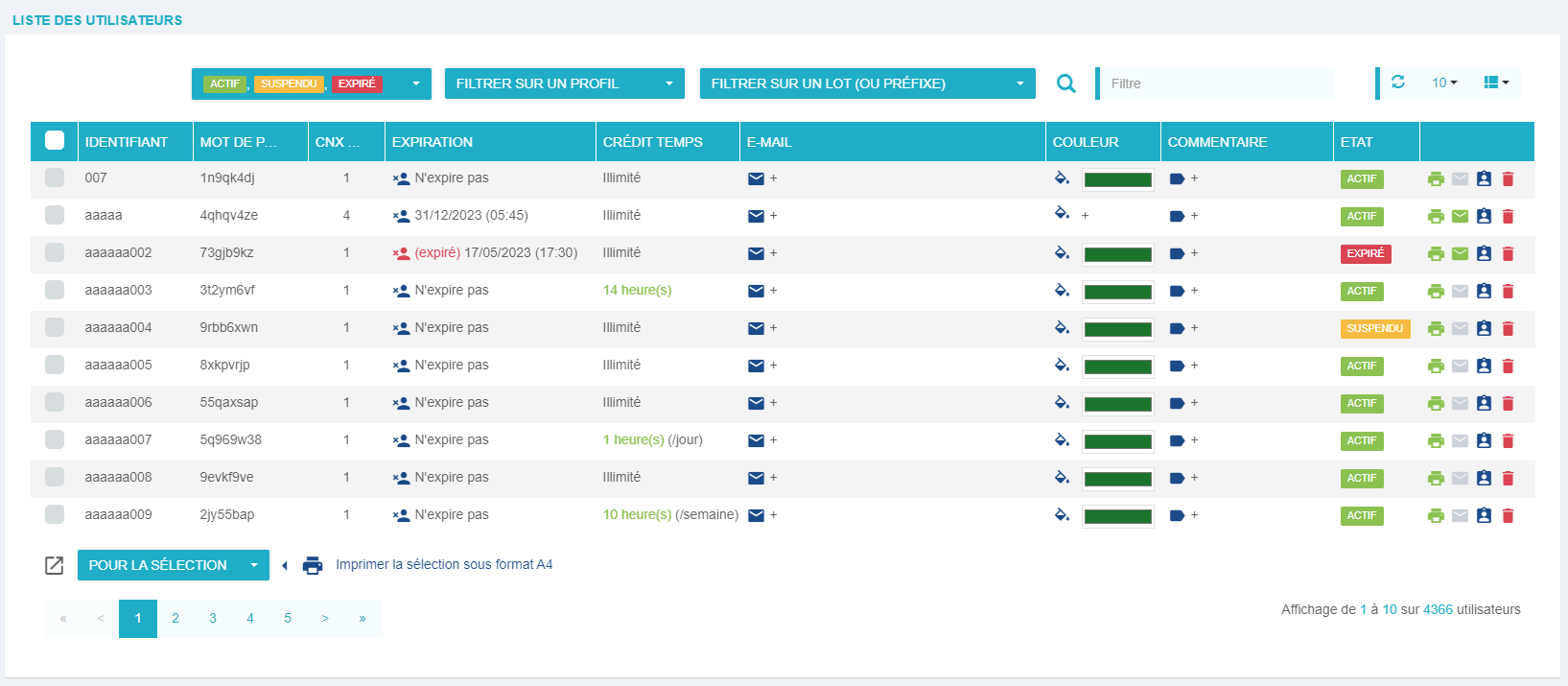The height and width of the screenshot is (686, 1568).
Task: Open the Actif, Suspendu, Expiré status filter
Action: tap(311, 83)
